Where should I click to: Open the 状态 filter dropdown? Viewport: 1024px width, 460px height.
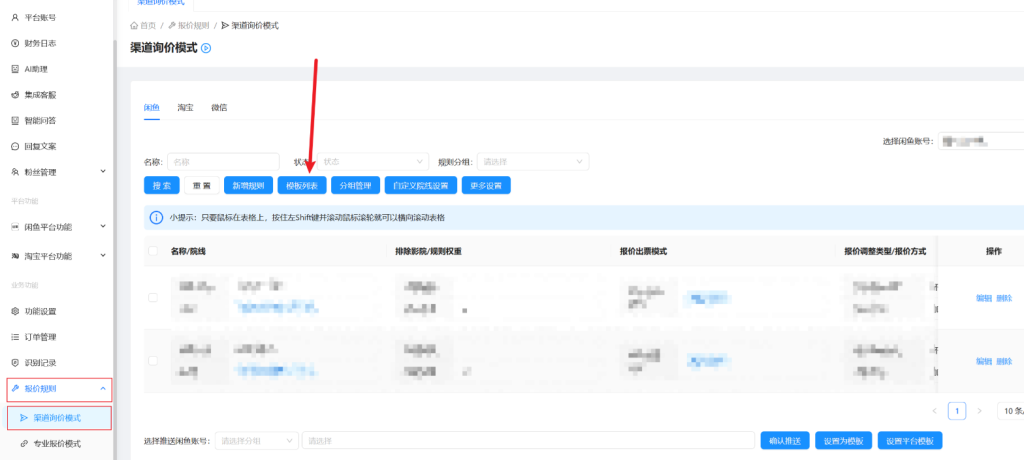tap(373, 161)
